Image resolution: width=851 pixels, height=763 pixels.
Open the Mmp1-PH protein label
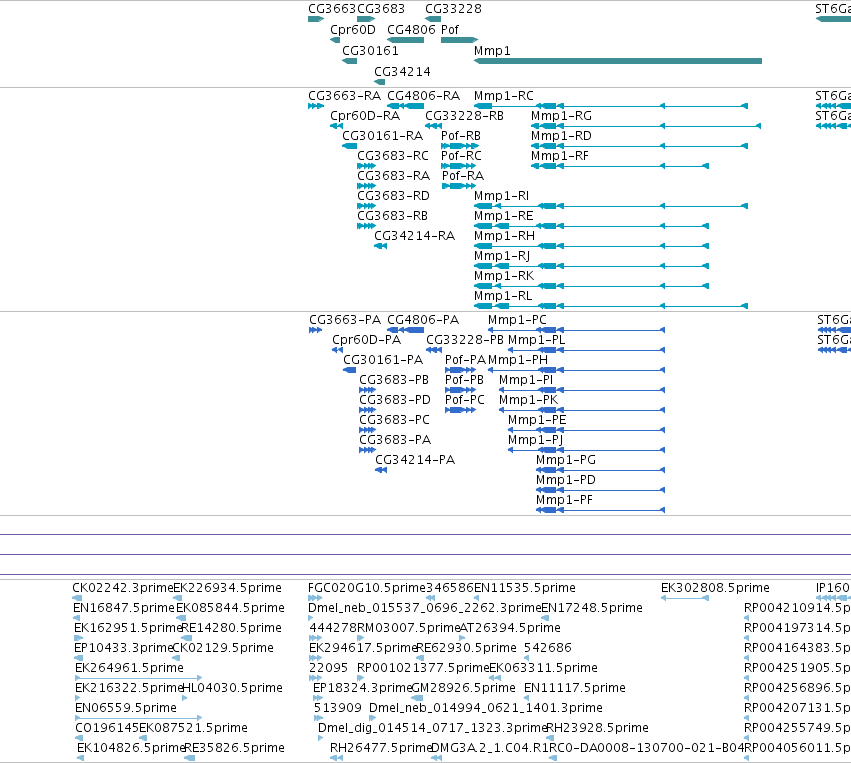click(518, 360)
